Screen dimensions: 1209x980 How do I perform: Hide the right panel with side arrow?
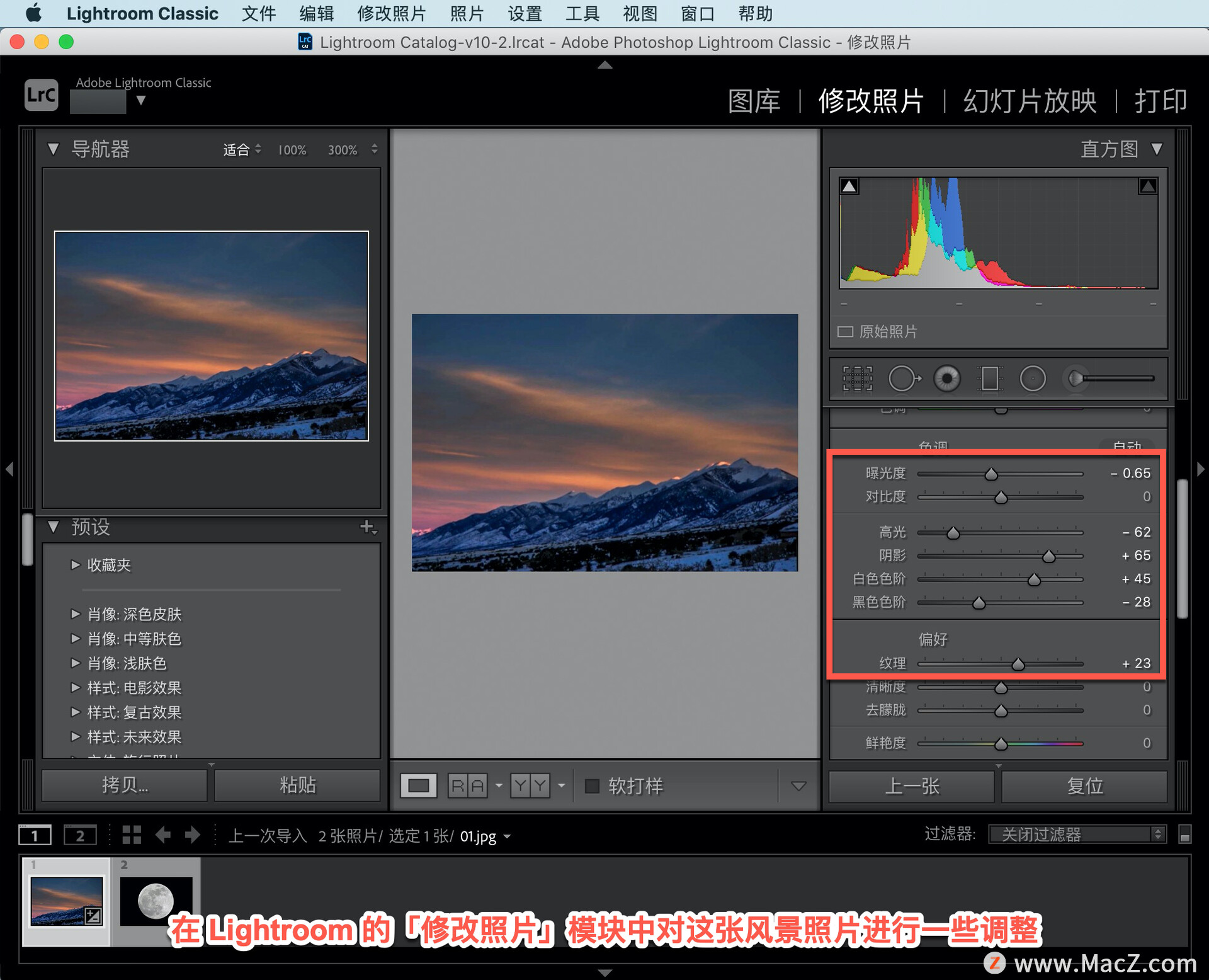click(x=1200, y=469)
